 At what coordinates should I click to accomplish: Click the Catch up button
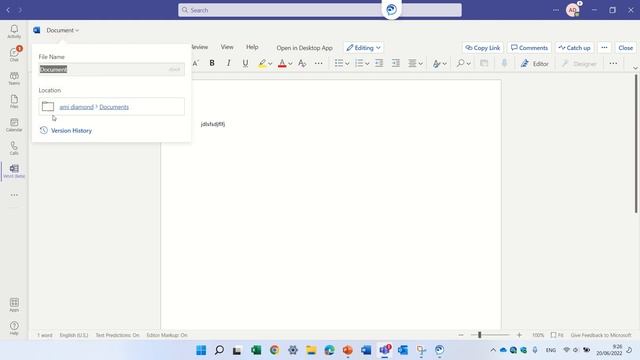pos(574,48)
